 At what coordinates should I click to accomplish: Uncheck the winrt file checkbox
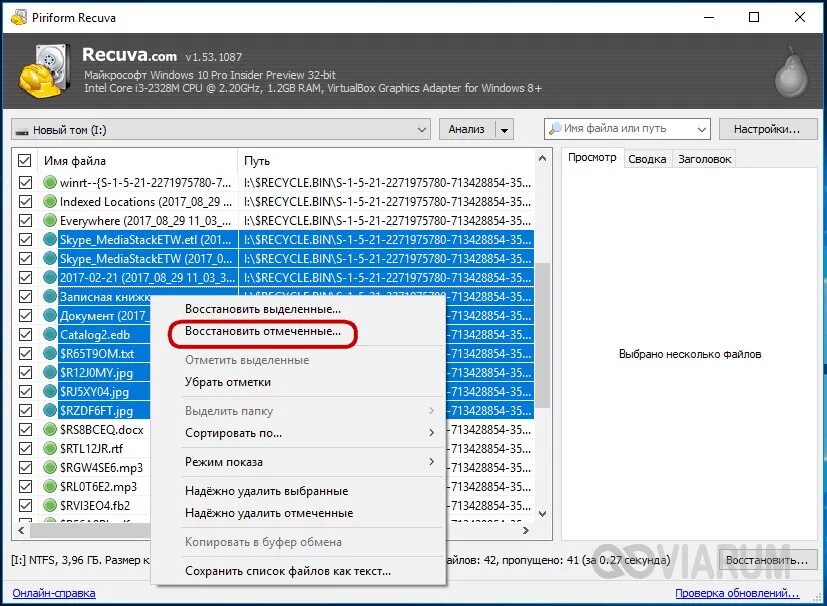click(25, 182)
